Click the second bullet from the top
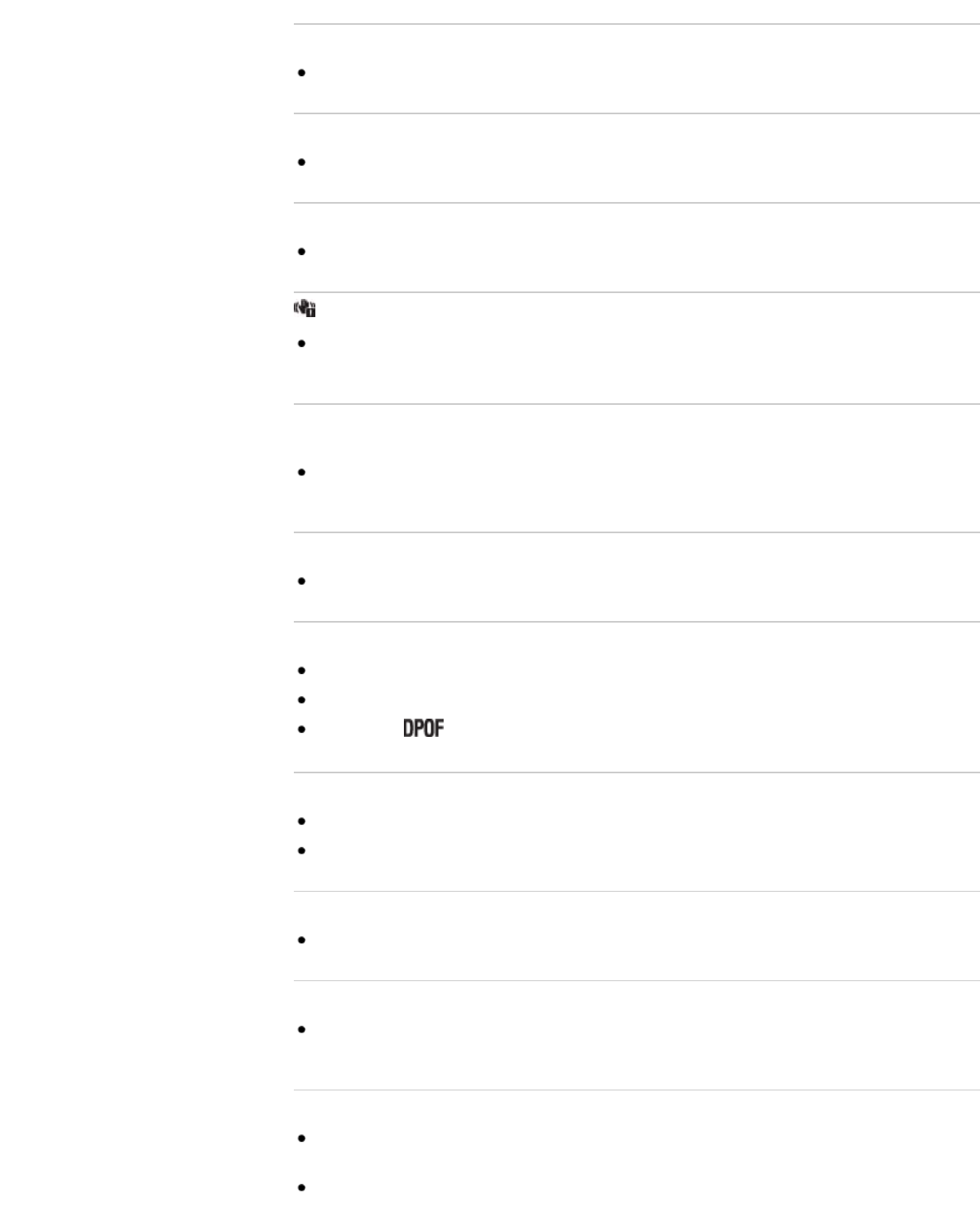The image size is (980, 1208). point(301,163)
